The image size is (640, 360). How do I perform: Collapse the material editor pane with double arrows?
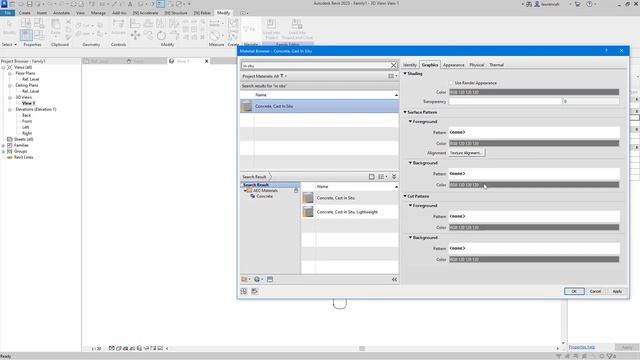pyautogui.click(x=394, y=280)
